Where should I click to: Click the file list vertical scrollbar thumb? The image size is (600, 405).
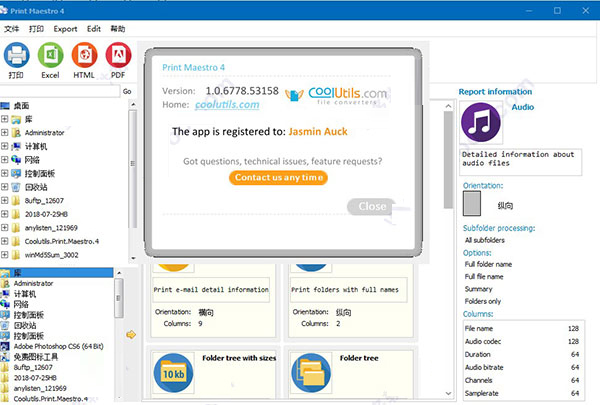pos(119,298)
